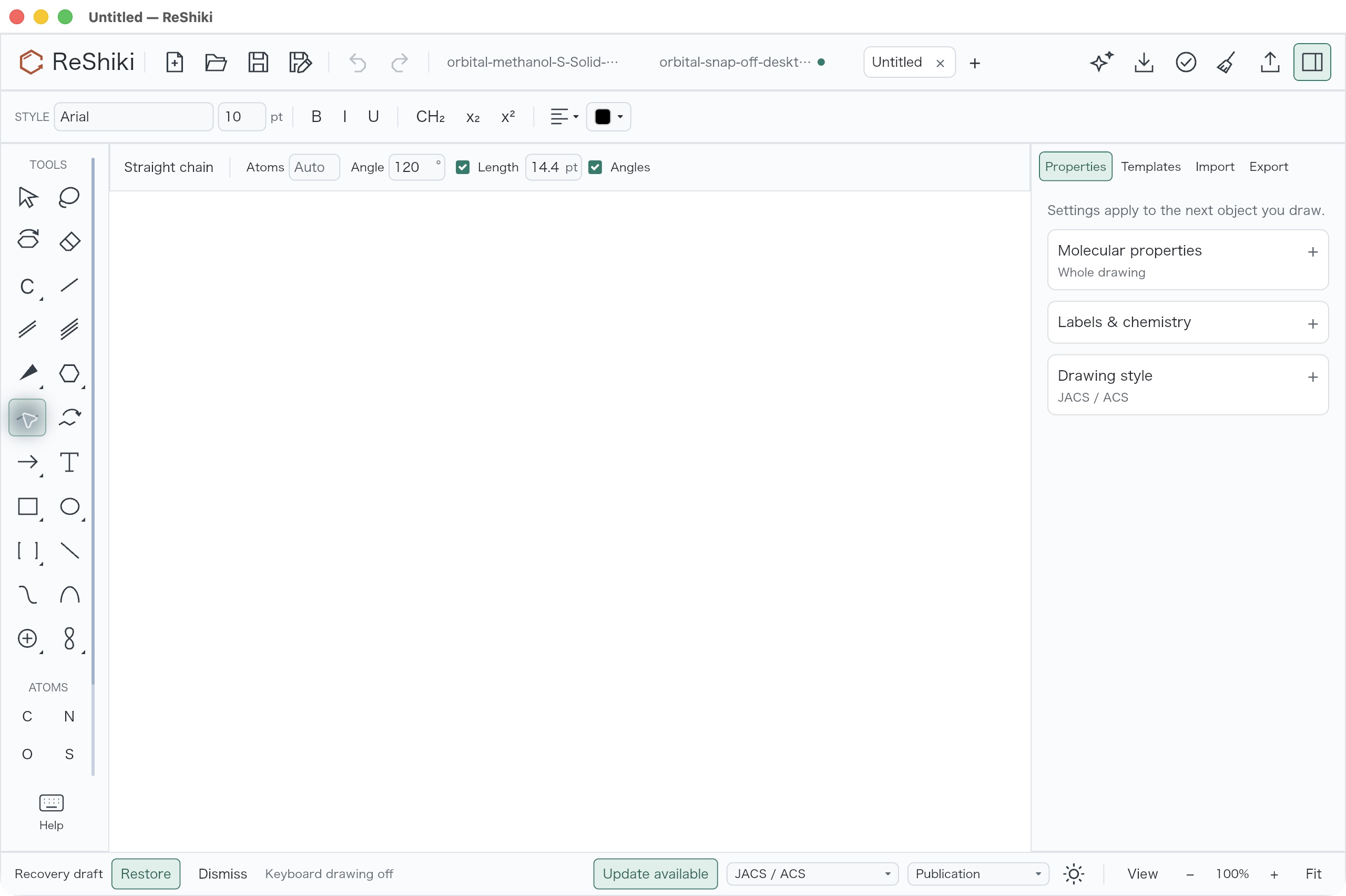Open the black text color swatch

click(x=608, y=117)
